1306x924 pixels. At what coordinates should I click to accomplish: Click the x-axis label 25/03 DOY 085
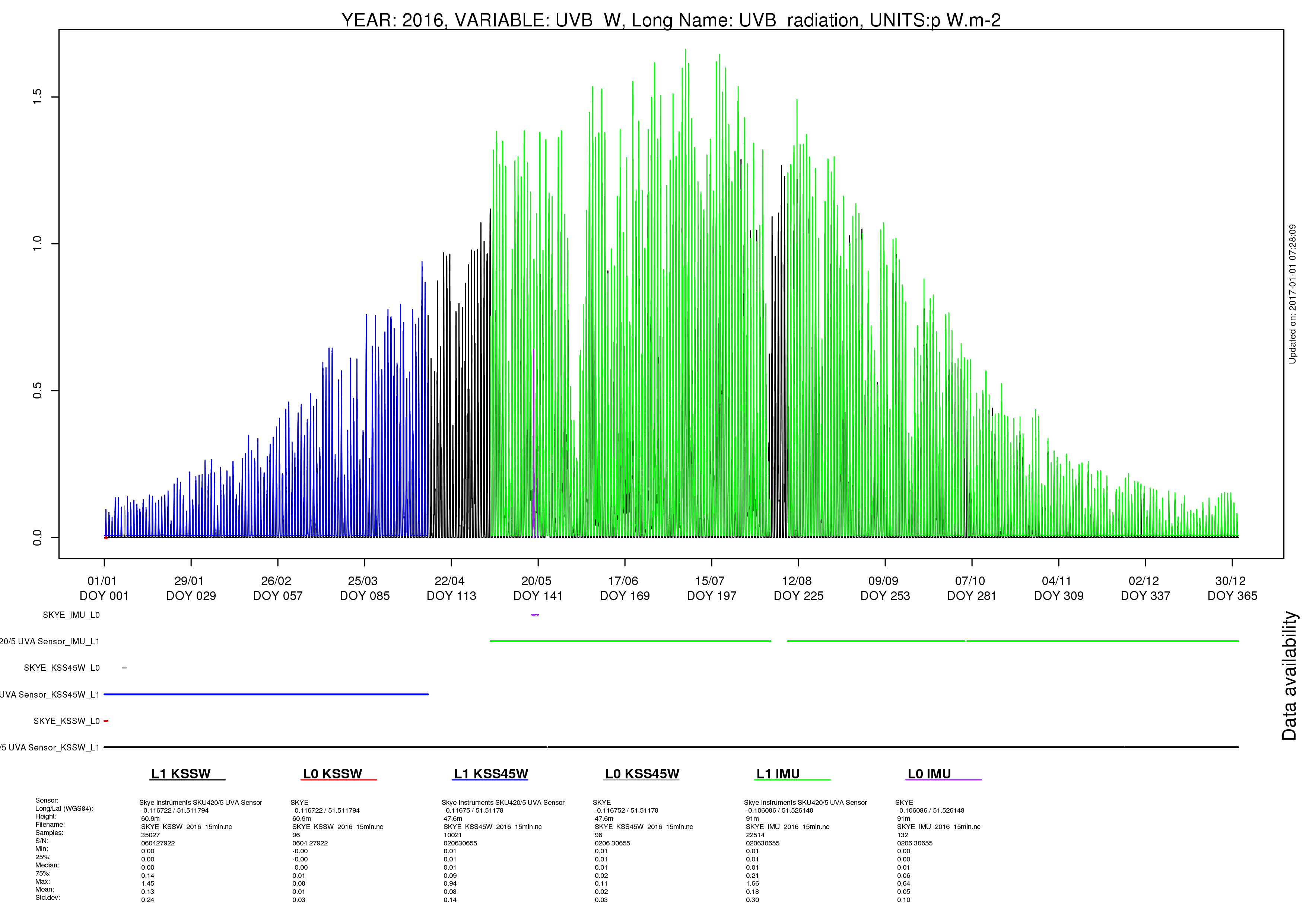365,588
